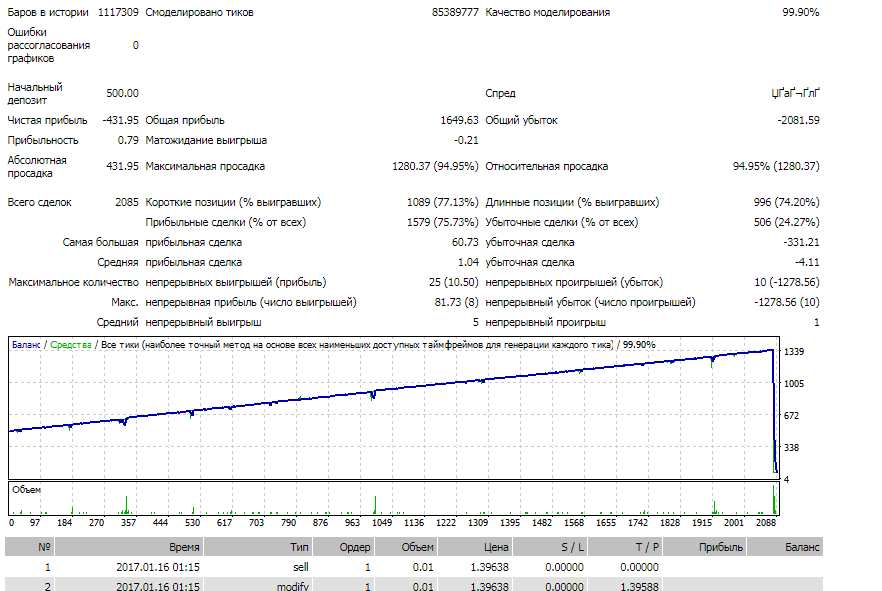Click the 'T / P' column header
Viewport: 882px width, 591px height.
[625, 547]
